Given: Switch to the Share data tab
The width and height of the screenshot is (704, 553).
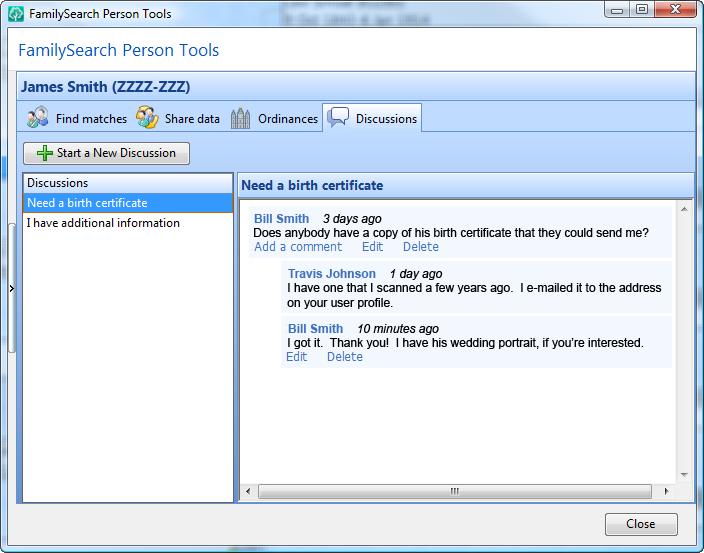Looking at the screenshot, I should tap(178, 118).
